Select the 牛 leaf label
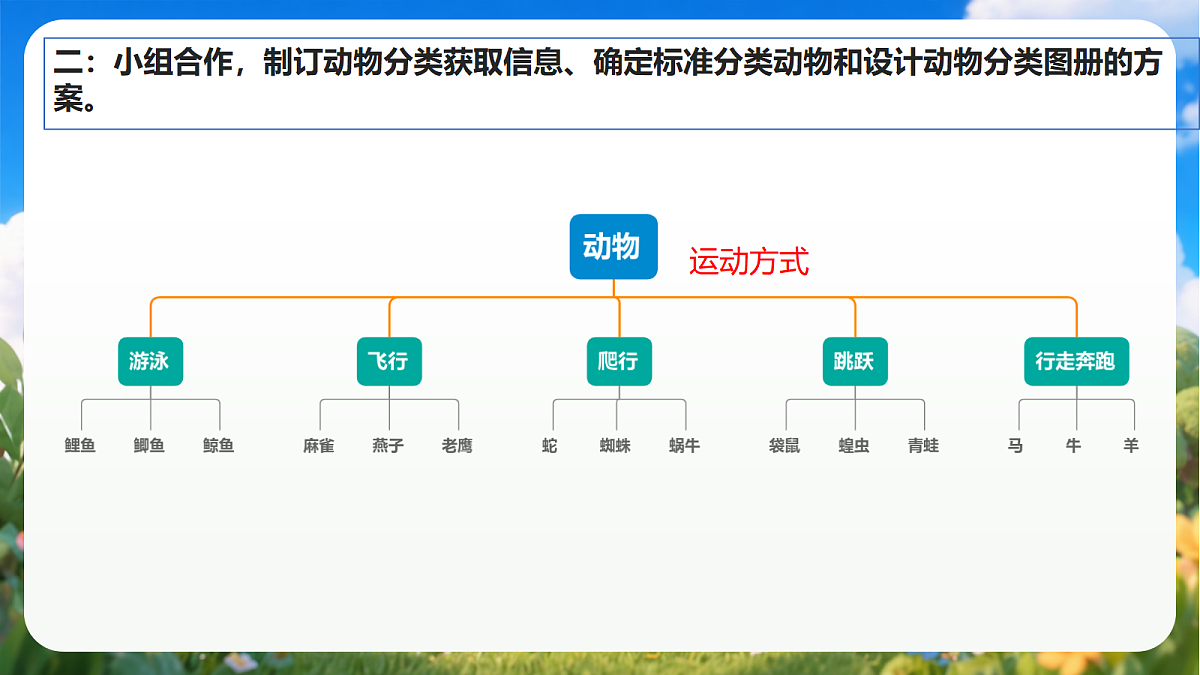The image size is (1200, 675). click(1074, 446)
